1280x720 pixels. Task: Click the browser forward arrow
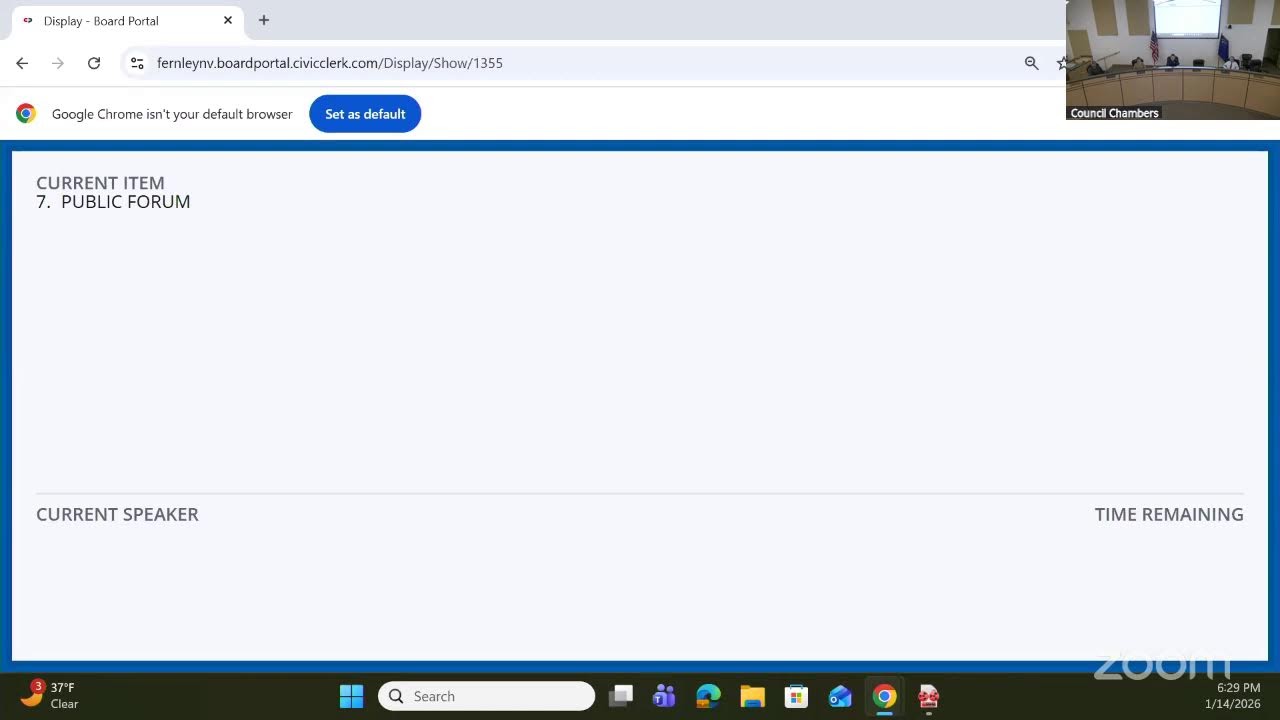tap(58, 63)
